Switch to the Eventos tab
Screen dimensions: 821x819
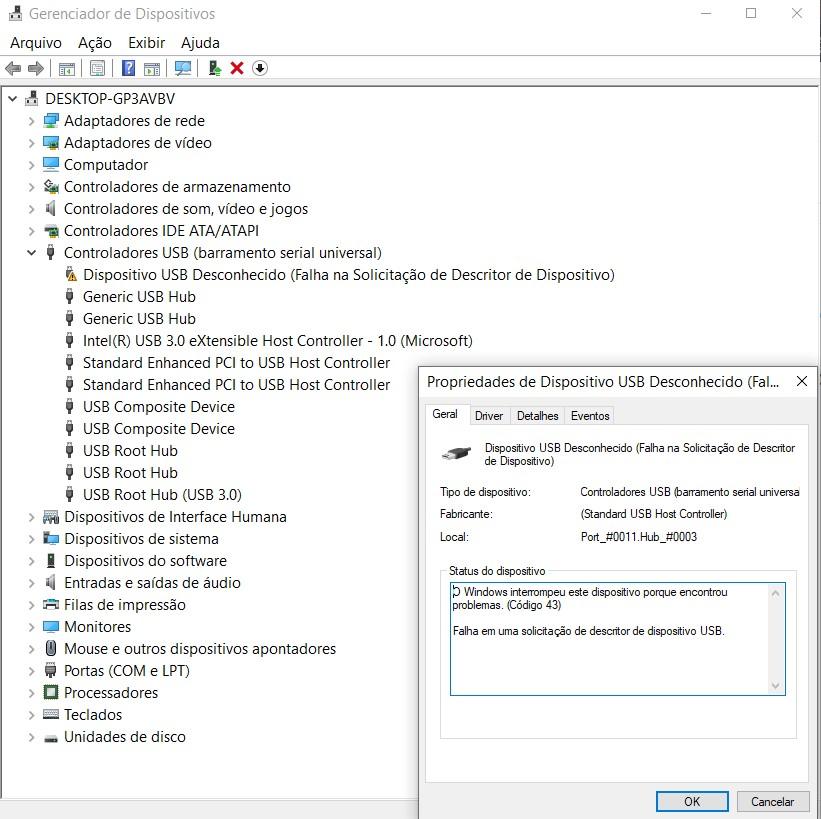[590, 416]
